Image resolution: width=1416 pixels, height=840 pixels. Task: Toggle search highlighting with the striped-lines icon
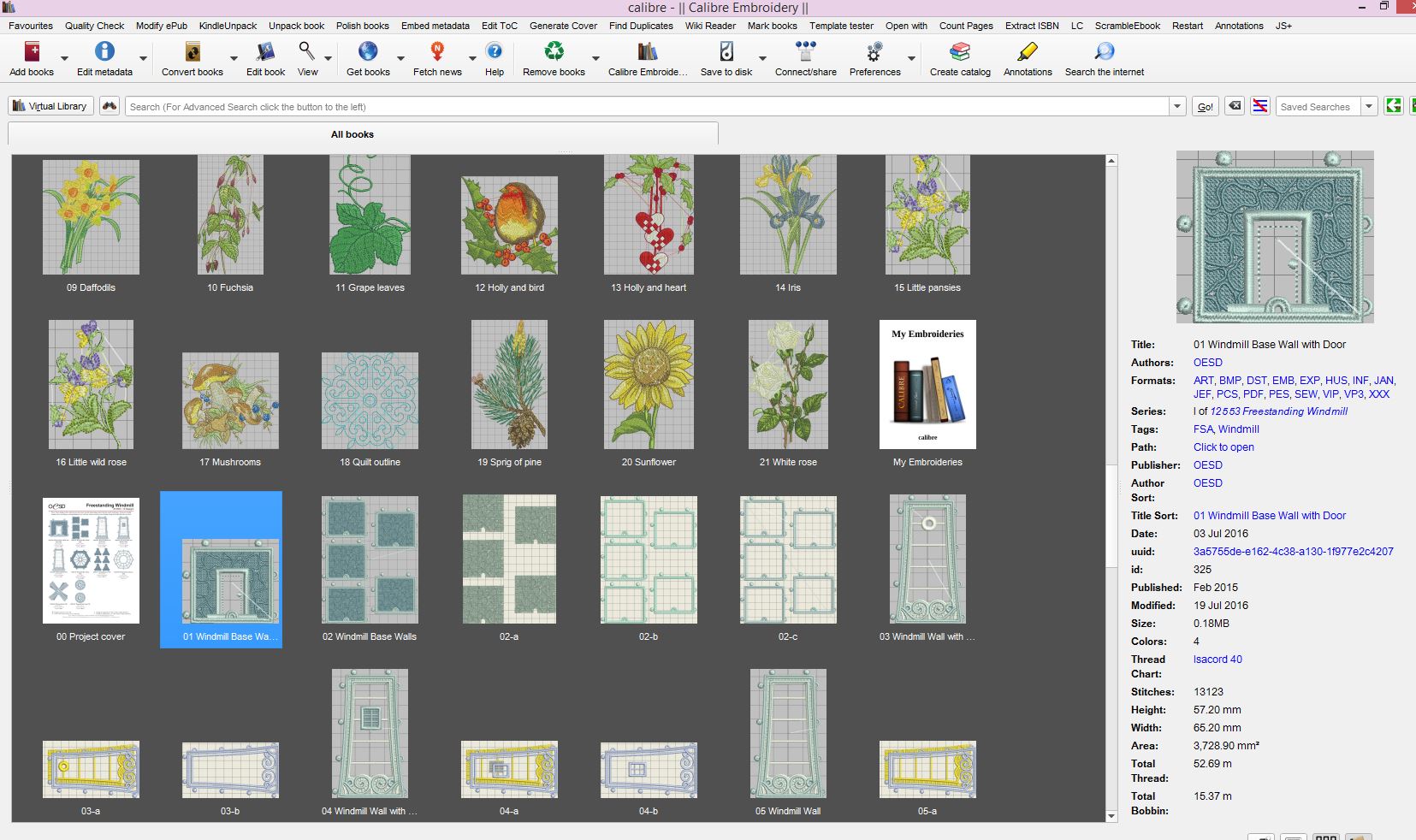tap(1259, 106)
